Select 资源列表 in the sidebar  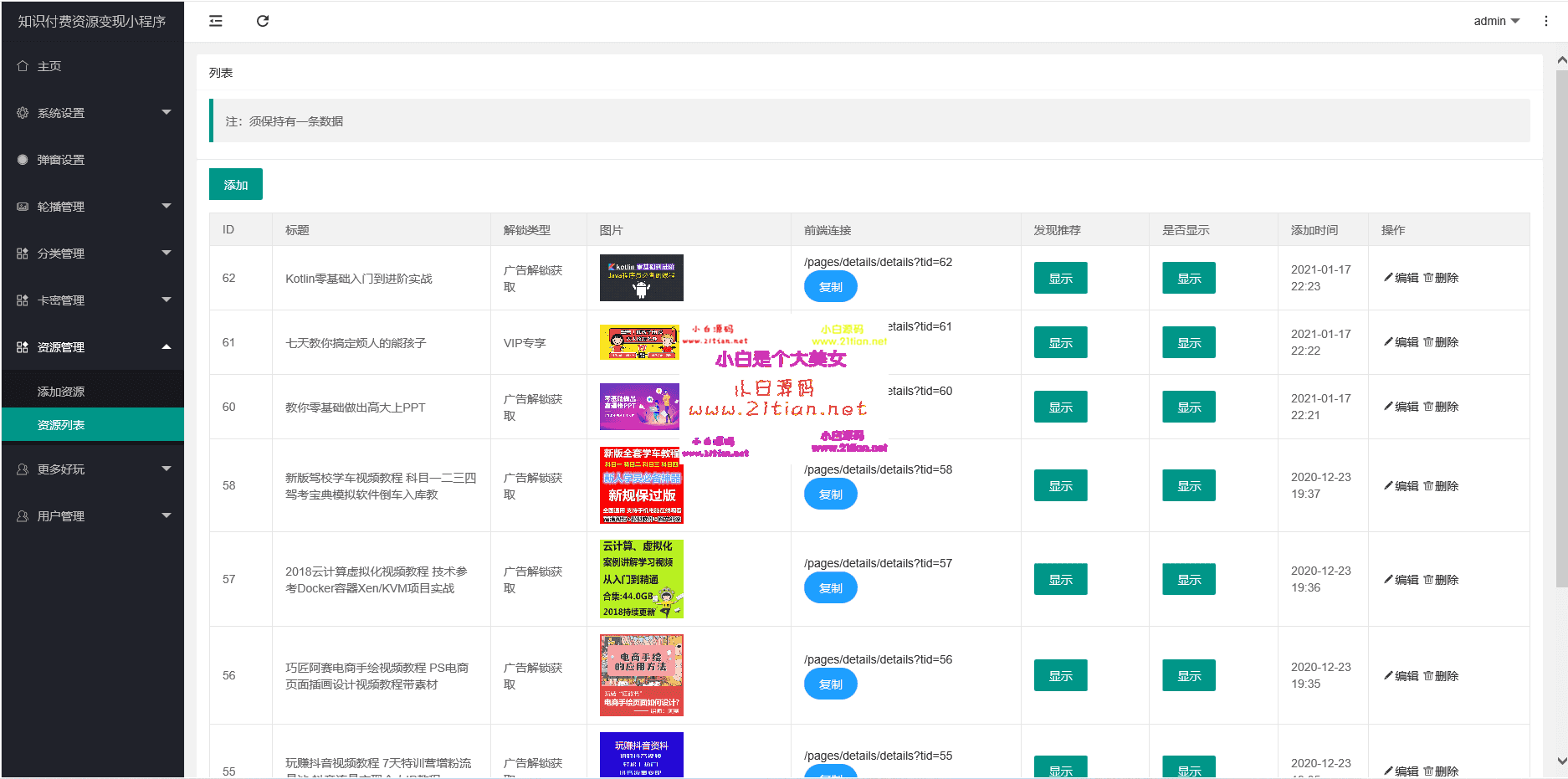tap(61, 425)
